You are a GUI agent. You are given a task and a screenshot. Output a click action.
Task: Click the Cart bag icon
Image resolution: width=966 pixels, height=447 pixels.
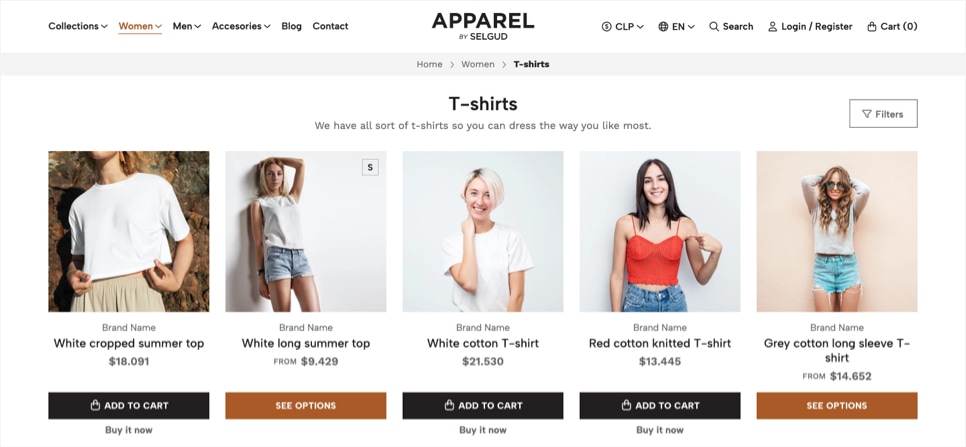(x=872, y=26)
